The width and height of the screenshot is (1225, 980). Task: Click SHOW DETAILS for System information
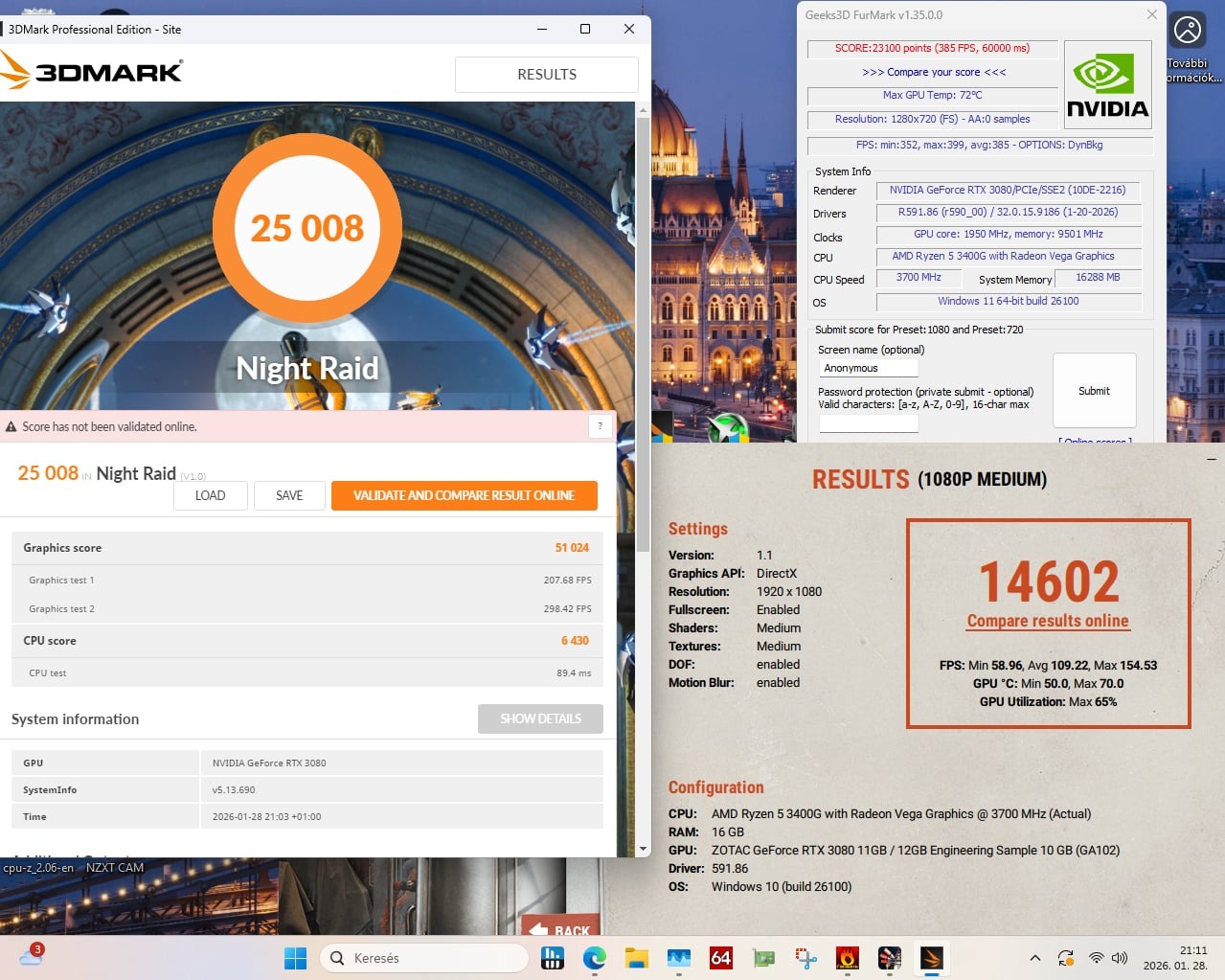click(x=540, y=718)
